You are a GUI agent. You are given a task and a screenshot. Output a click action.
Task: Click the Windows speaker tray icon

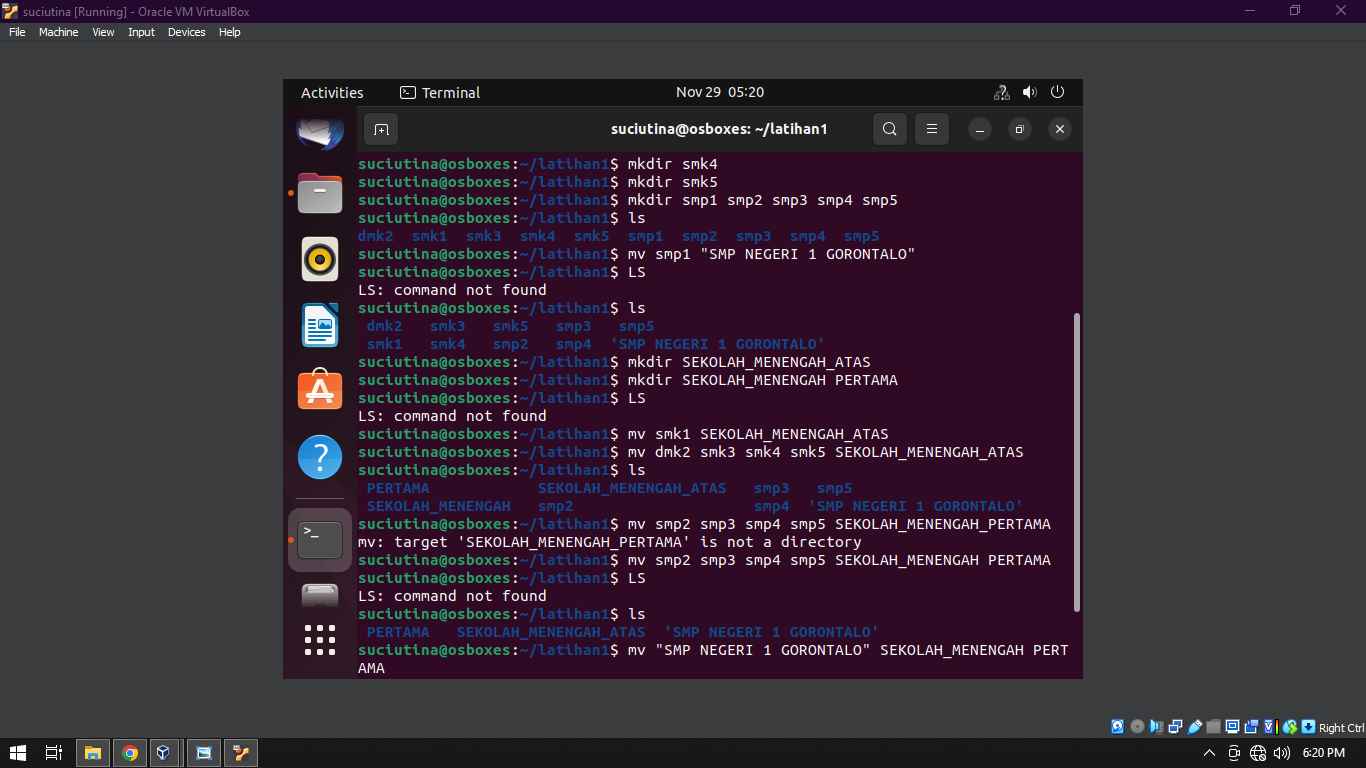click(1282, 753)
